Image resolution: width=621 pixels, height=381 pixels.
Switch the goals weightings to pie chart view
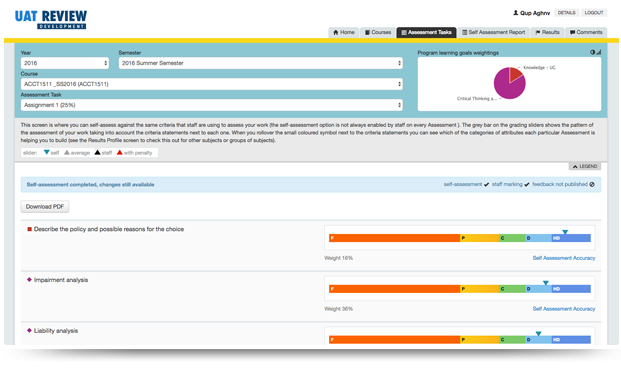(592, 52)
